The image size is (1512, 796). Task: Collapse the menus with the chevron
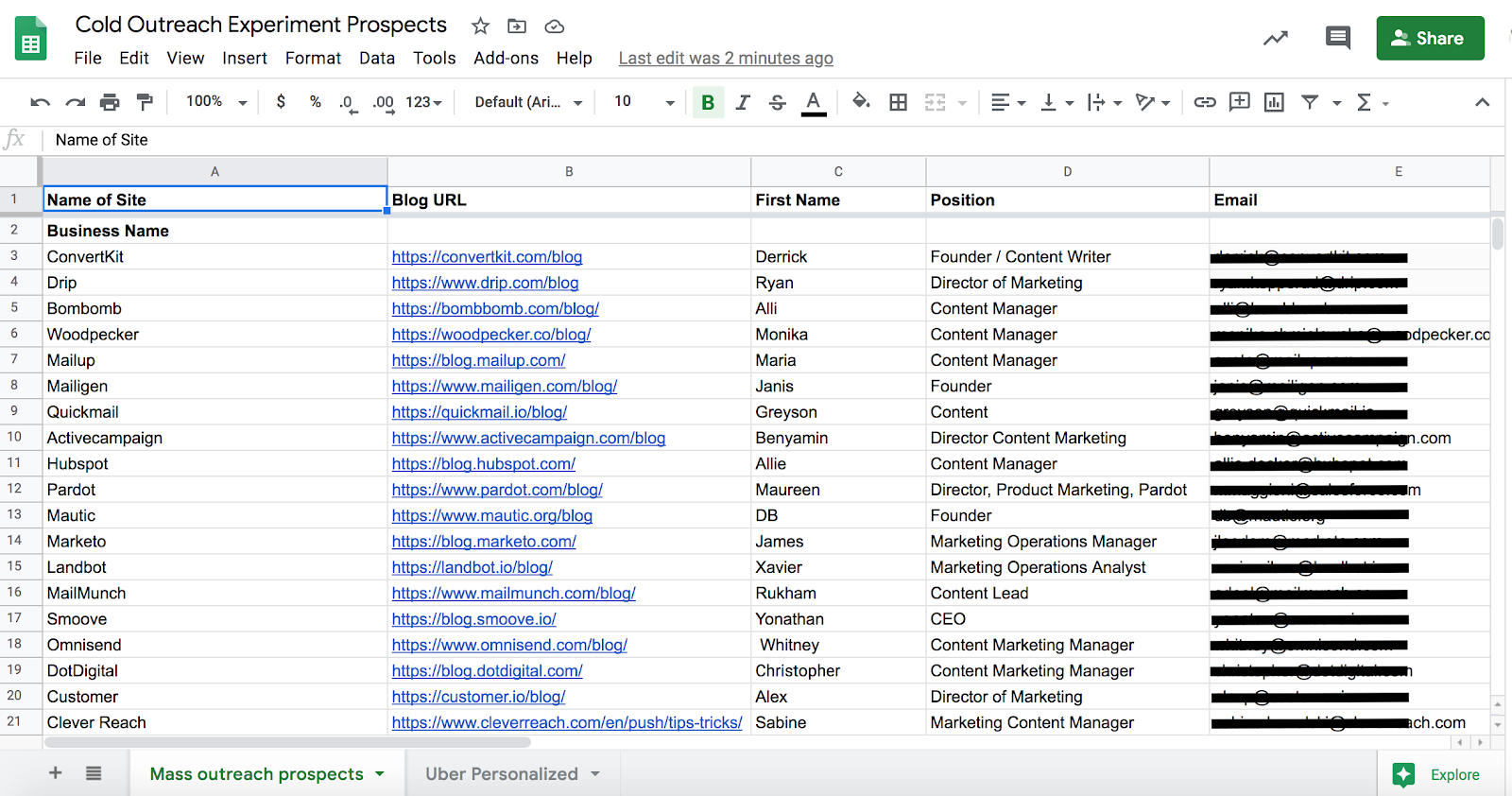click(1482, 102)
